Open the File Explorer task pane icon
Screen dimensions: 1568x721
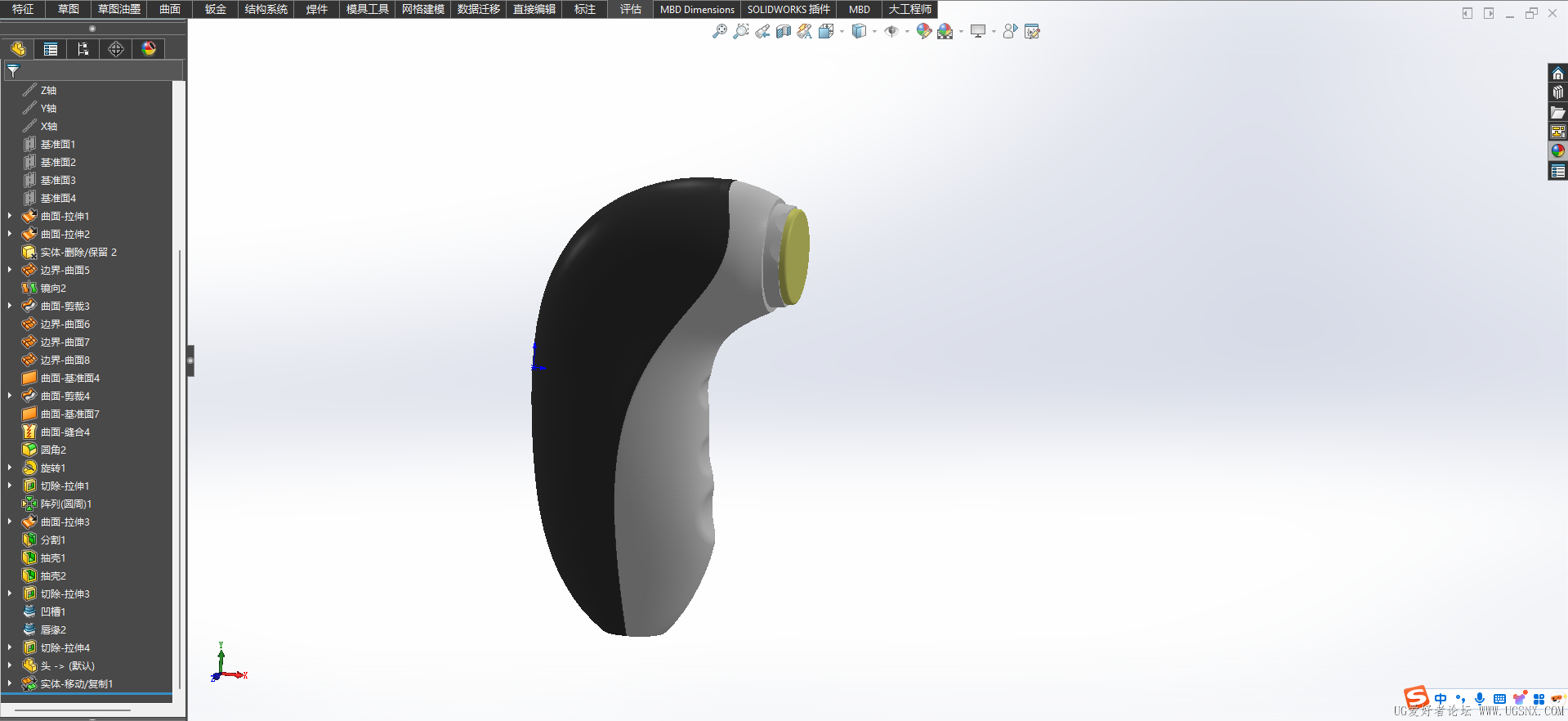pos(1558,112)
